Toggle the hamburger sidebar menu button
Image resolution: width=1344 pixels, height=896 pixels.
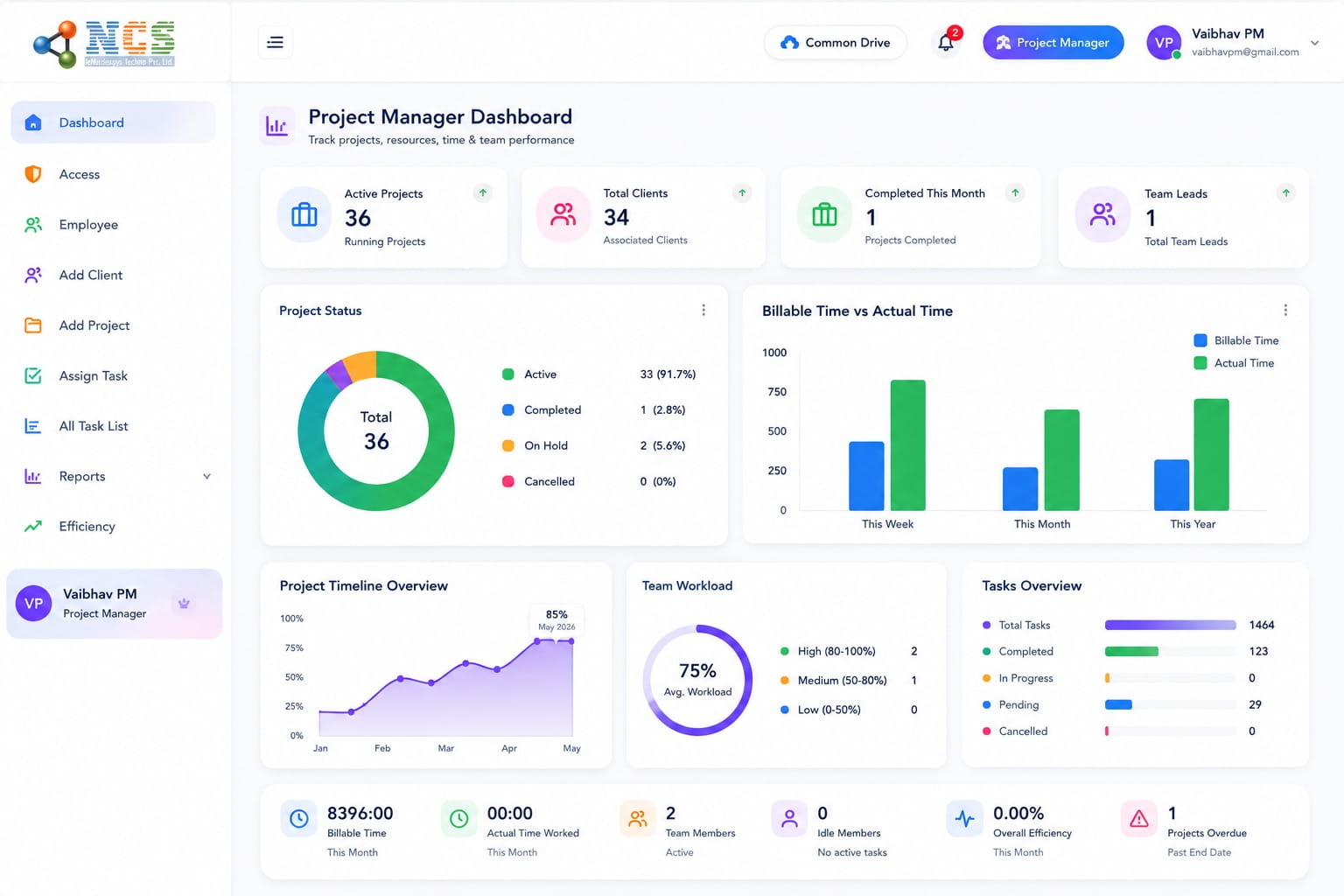pos(275,42)
